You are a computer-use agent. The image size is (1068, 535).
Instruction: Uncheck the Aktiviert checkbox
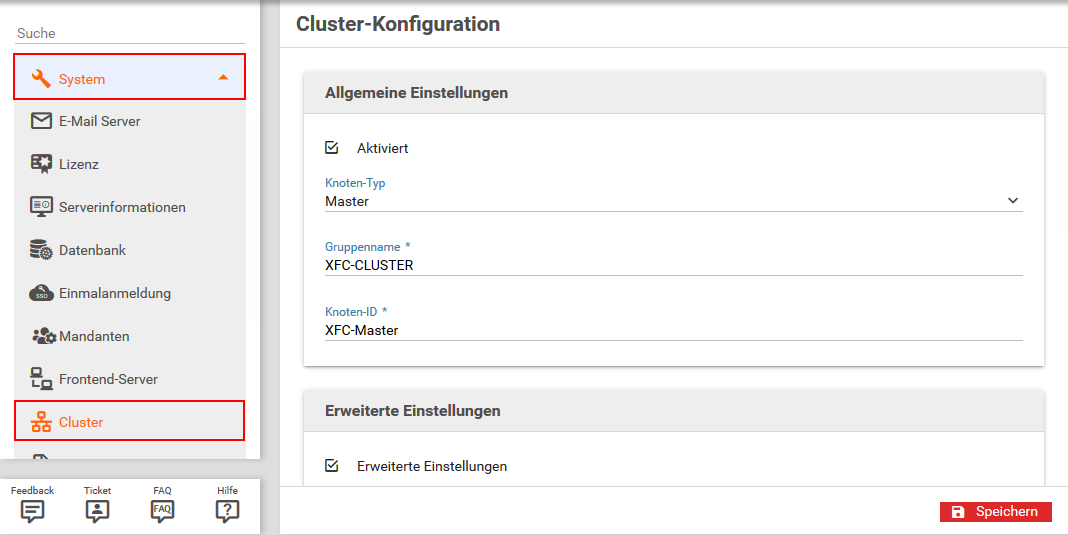tap(332, 148)
